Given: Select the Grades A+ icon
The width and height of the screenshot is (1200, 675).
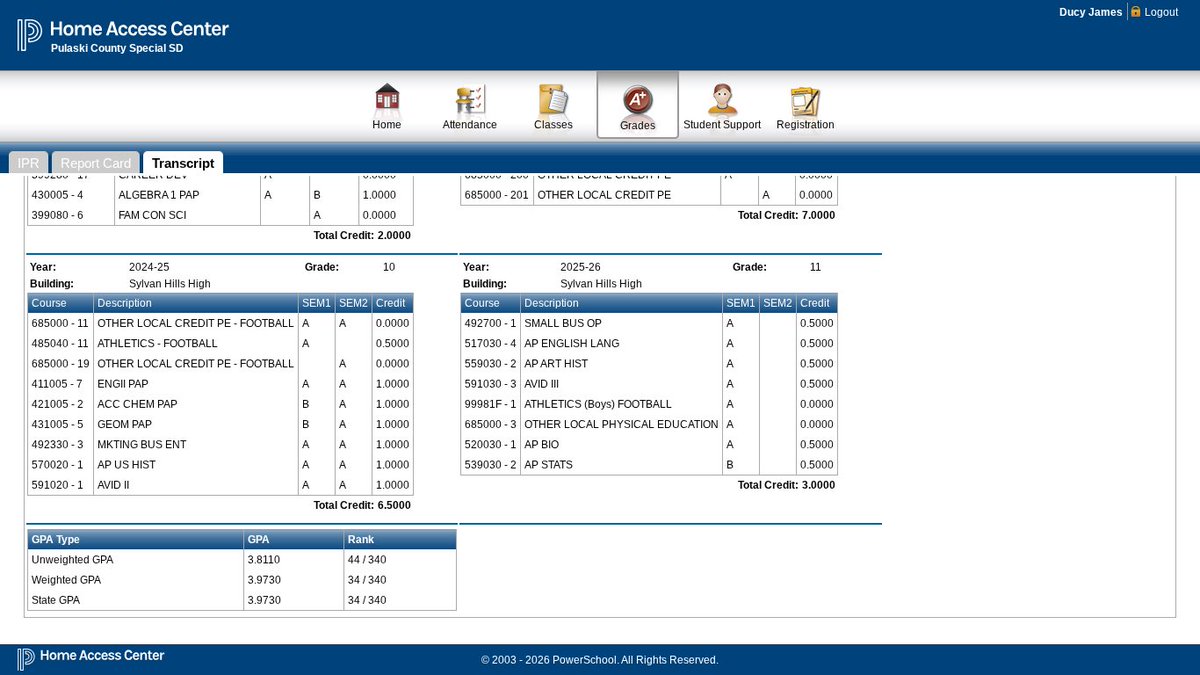Looking at the screenshot, I should 637,100.
